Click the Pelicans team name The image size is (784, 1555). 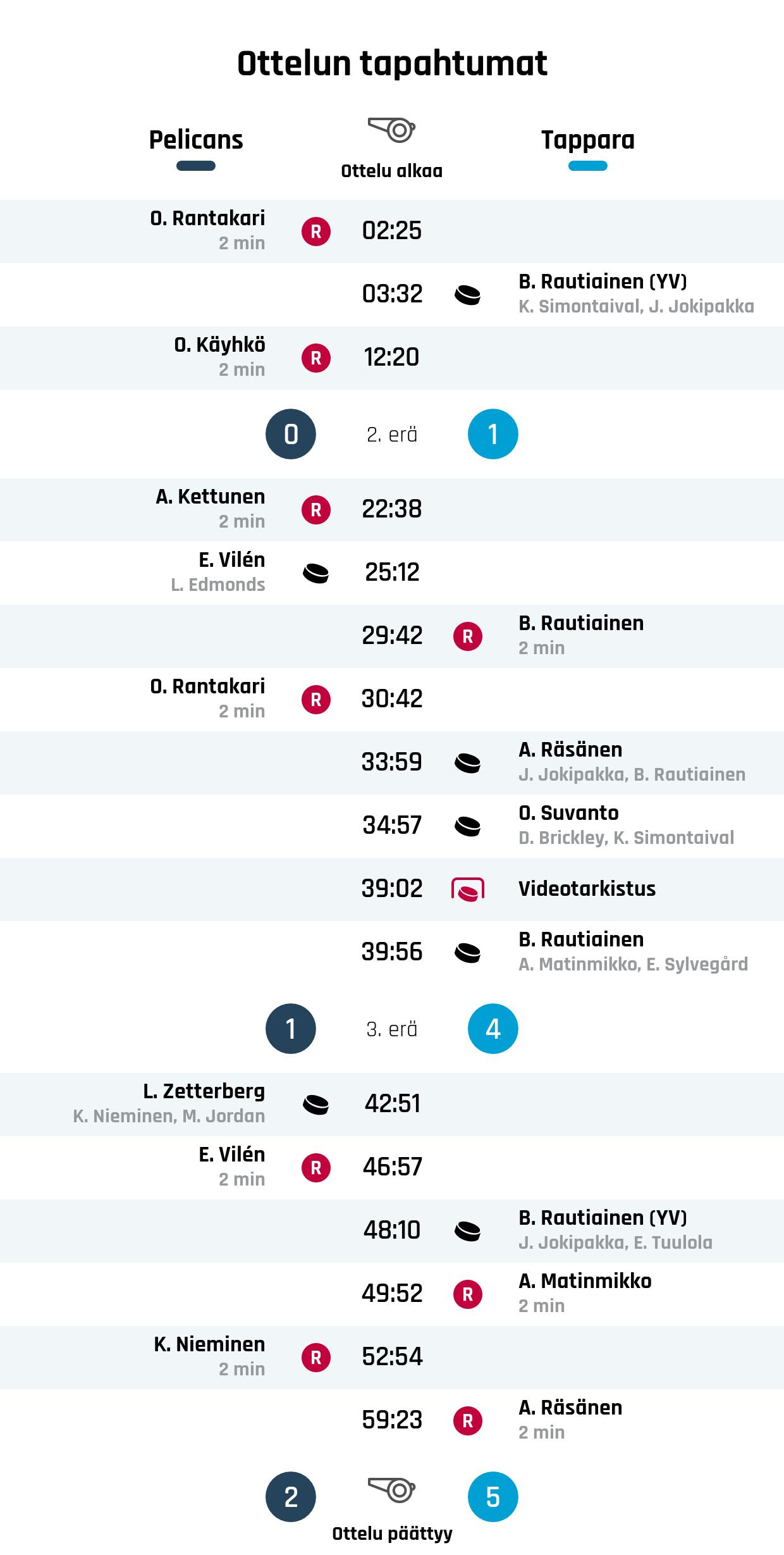tap(196, 140)
